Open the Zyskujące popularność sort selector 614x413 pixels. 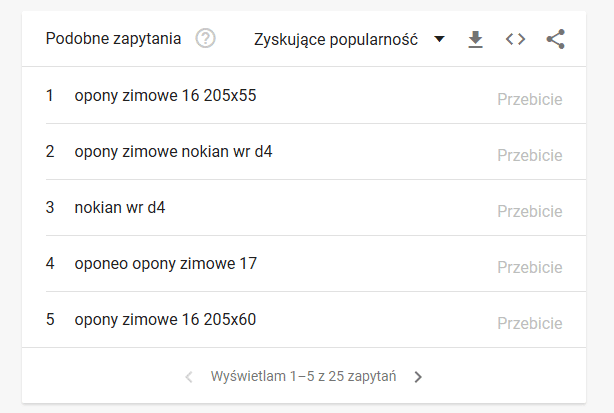click(x=349, y=39)
